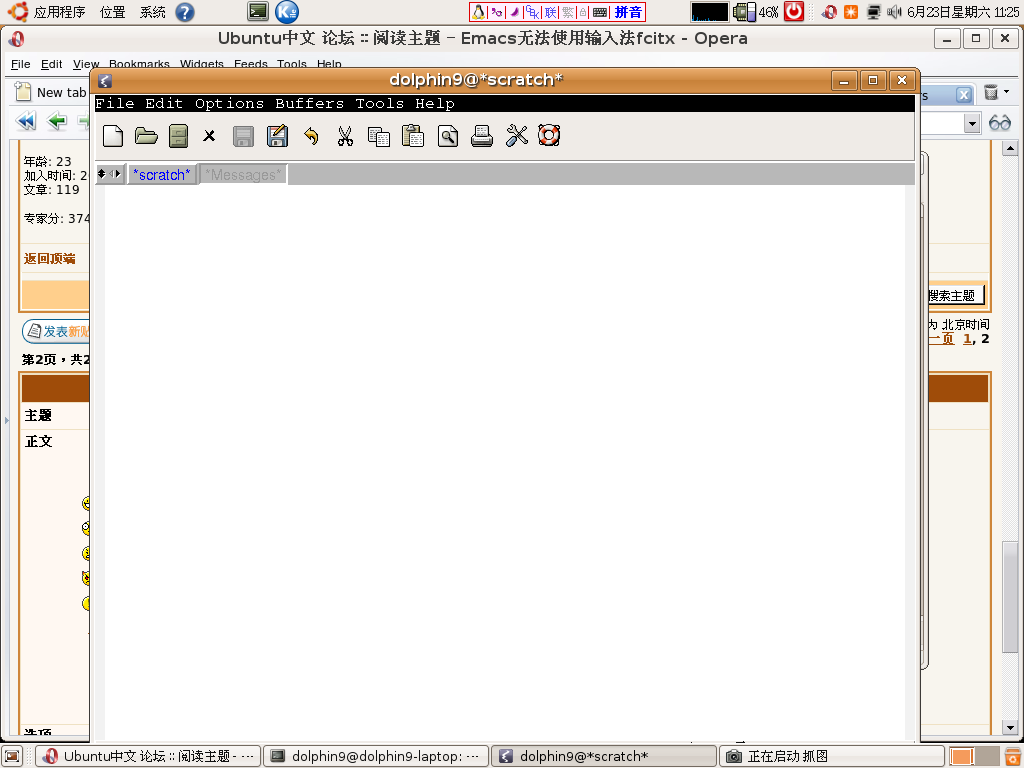1024x768 pixels.
Task: Kill the current buffer with the X icon
Action: 209,136
